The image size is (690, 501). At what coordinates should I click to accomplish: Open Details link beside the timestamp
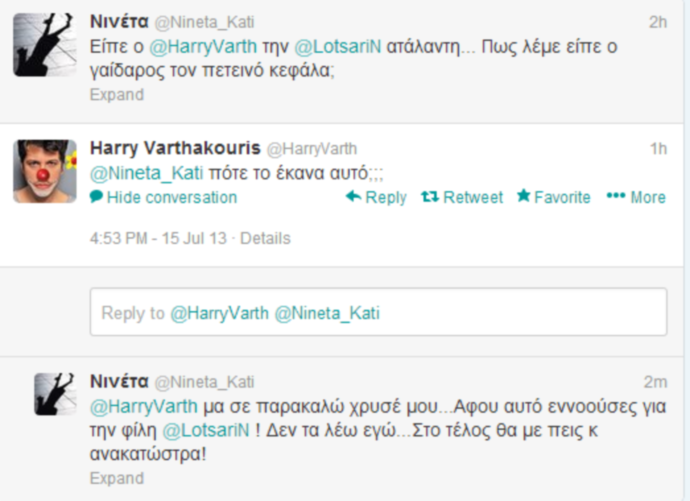[x=265, y=239]
